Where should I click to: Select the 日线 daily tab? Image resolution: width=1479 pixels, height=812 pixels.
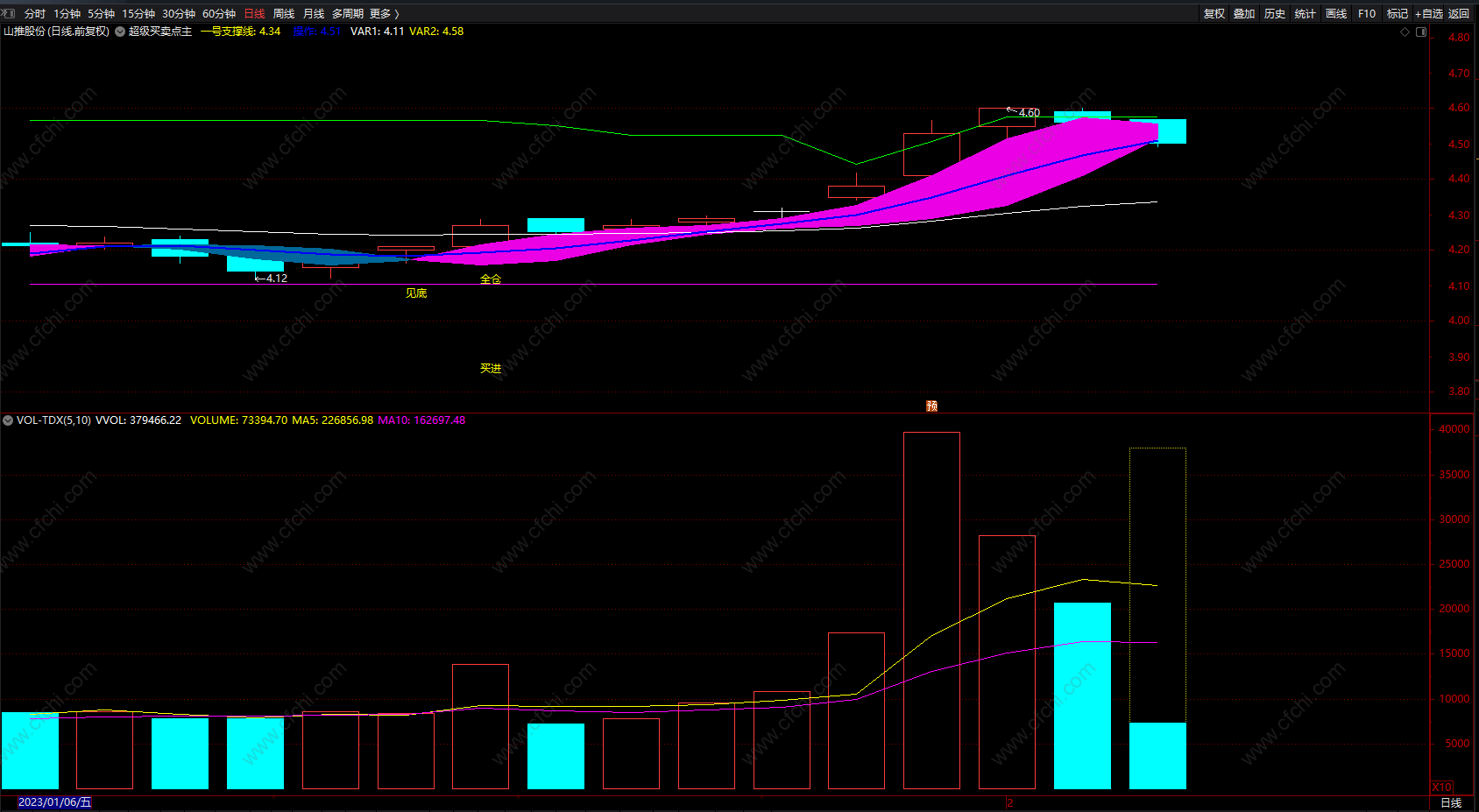click(254, 13)
